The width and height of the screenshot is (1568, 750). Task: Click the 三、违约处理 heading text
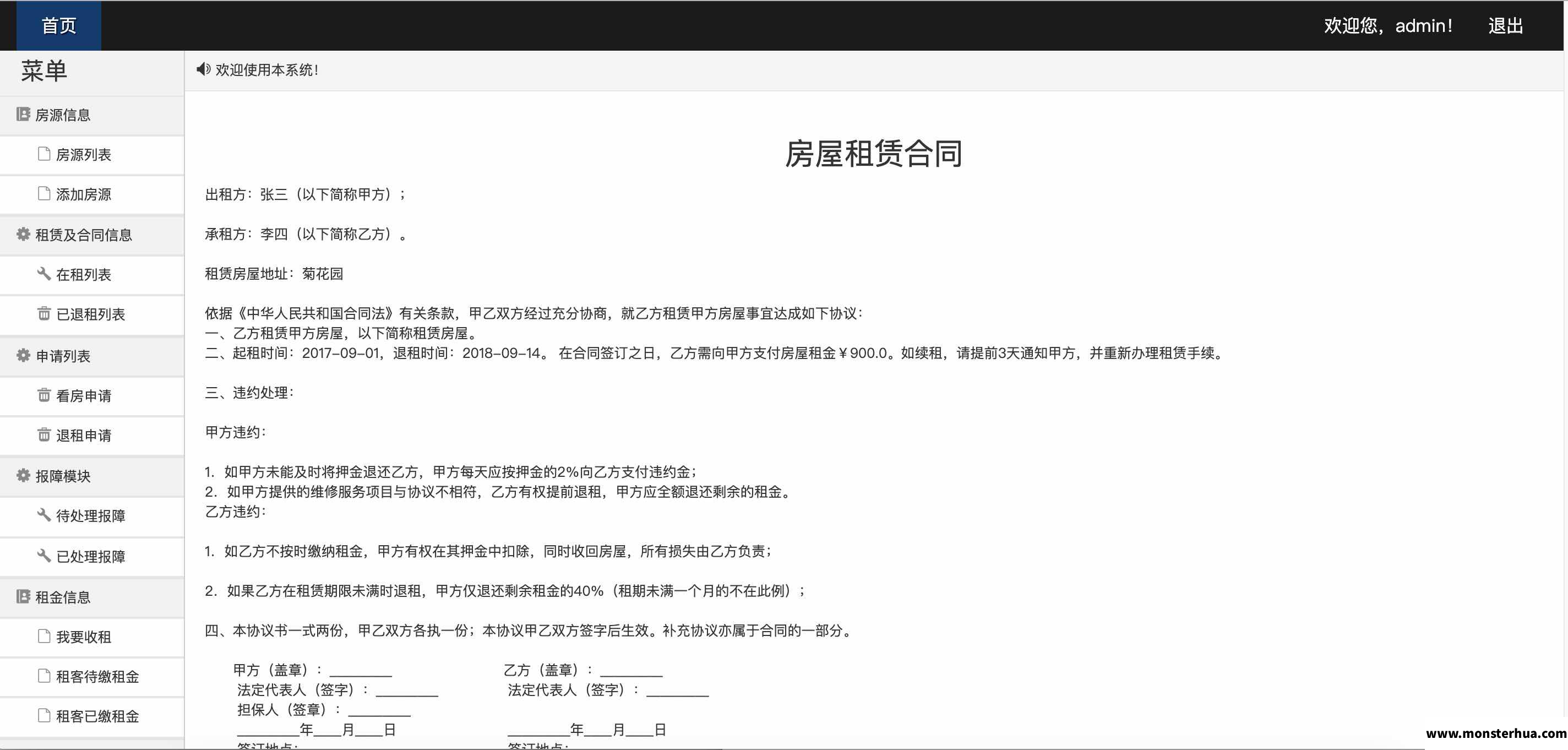(249, 393)
